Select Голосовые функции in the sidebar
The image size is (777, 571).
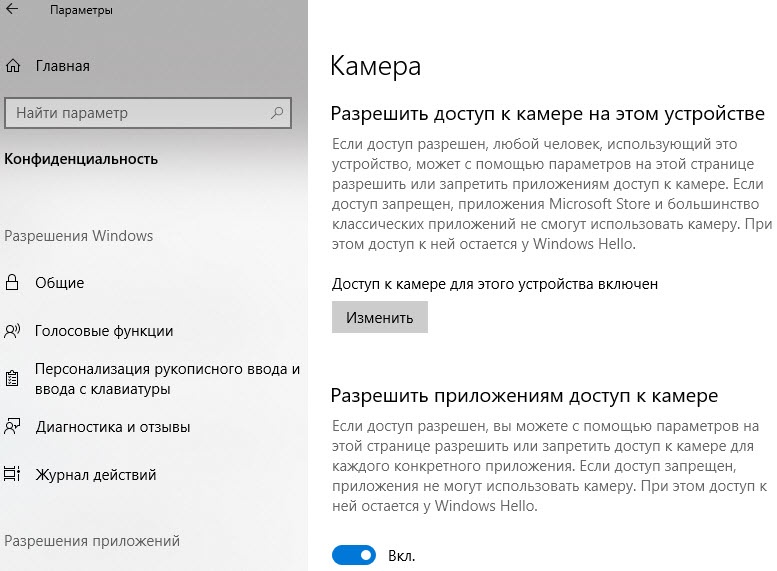[x=103, y=331]
